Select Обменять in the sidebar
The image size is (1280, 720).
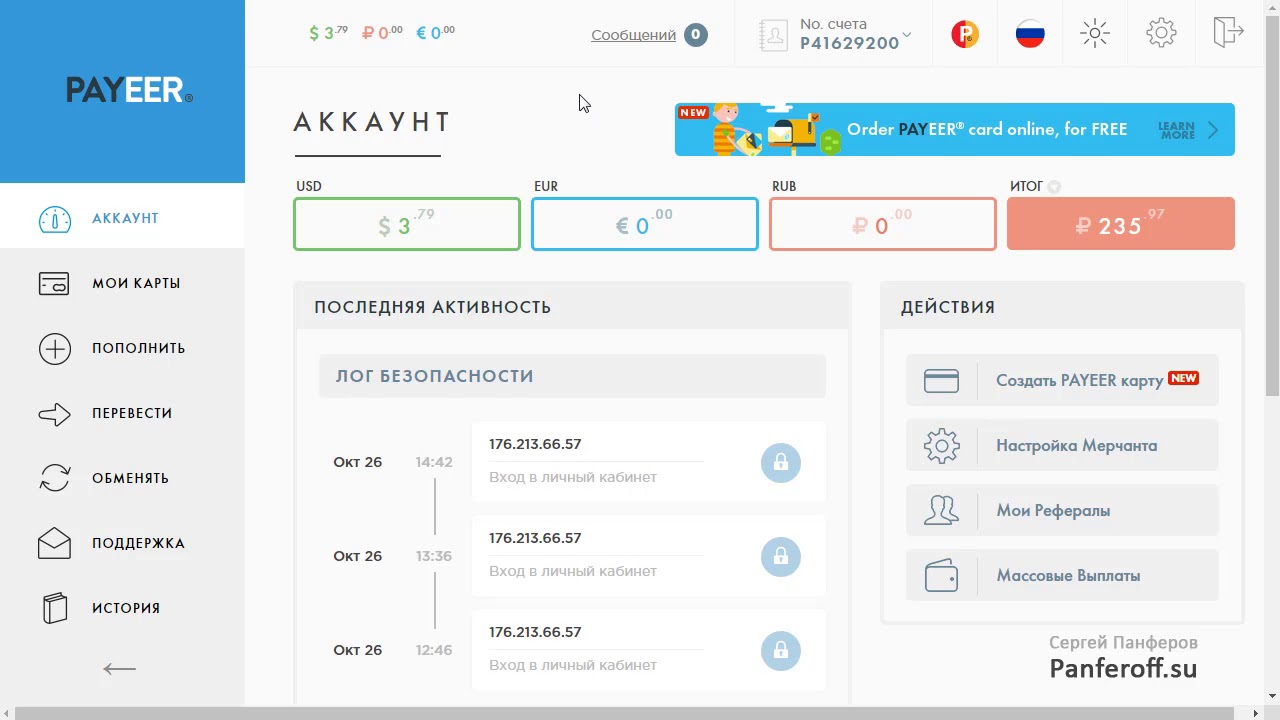pyautogui.click(x=130, y=479)
